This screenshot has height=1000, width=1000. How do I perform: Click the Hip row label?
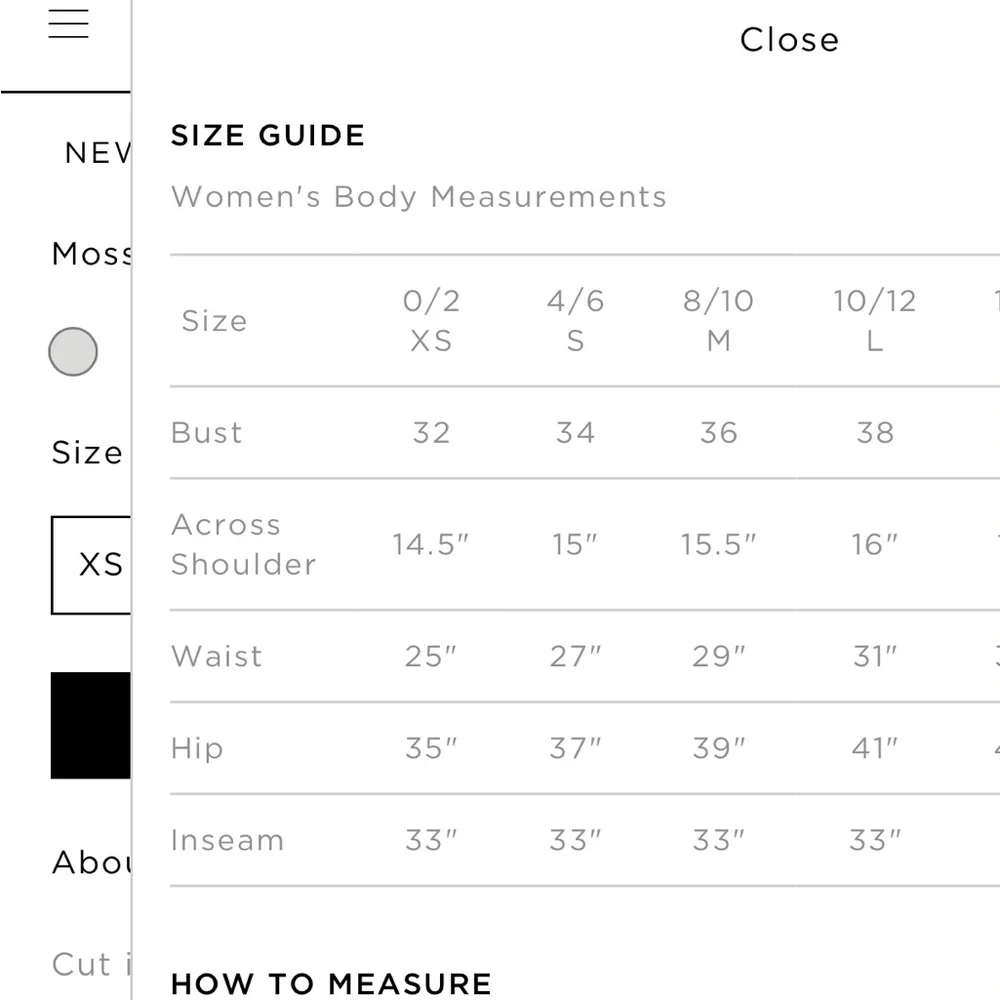point(196,748)
